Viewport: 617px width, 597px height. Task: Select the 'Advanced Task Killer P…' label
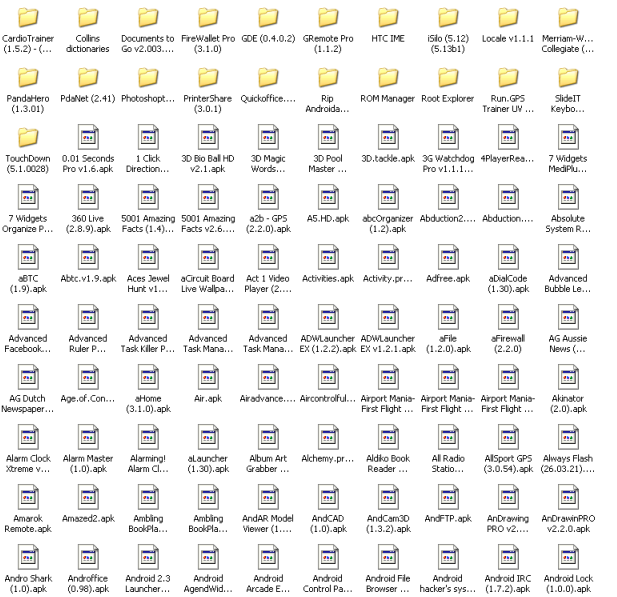pos(148,344)
